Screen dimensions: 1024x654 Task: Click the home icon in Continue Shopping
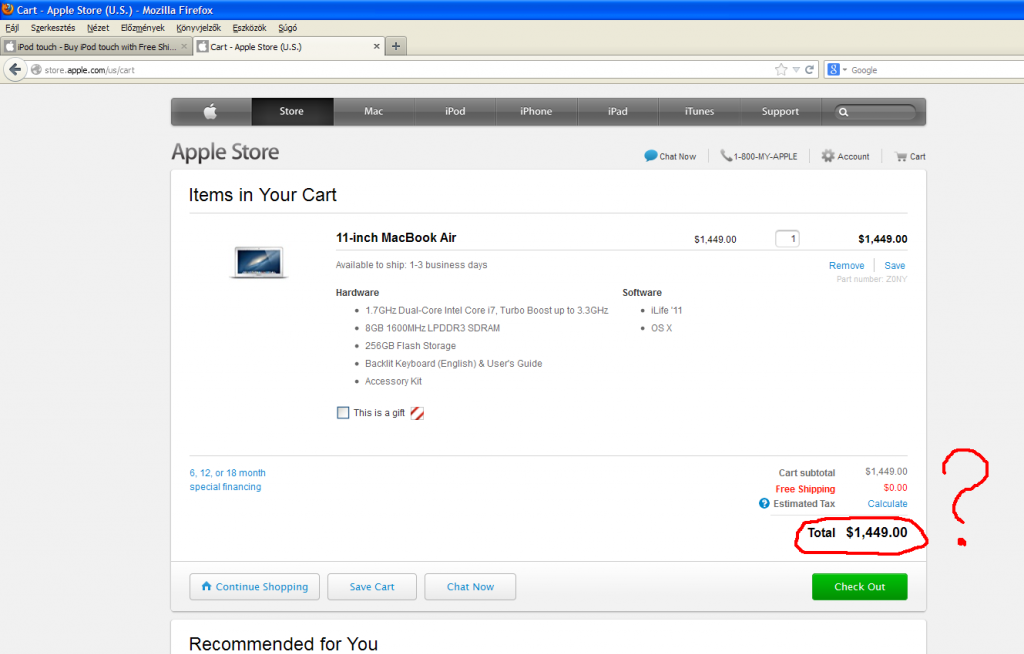pyautogui.click(x=206, y=586)
